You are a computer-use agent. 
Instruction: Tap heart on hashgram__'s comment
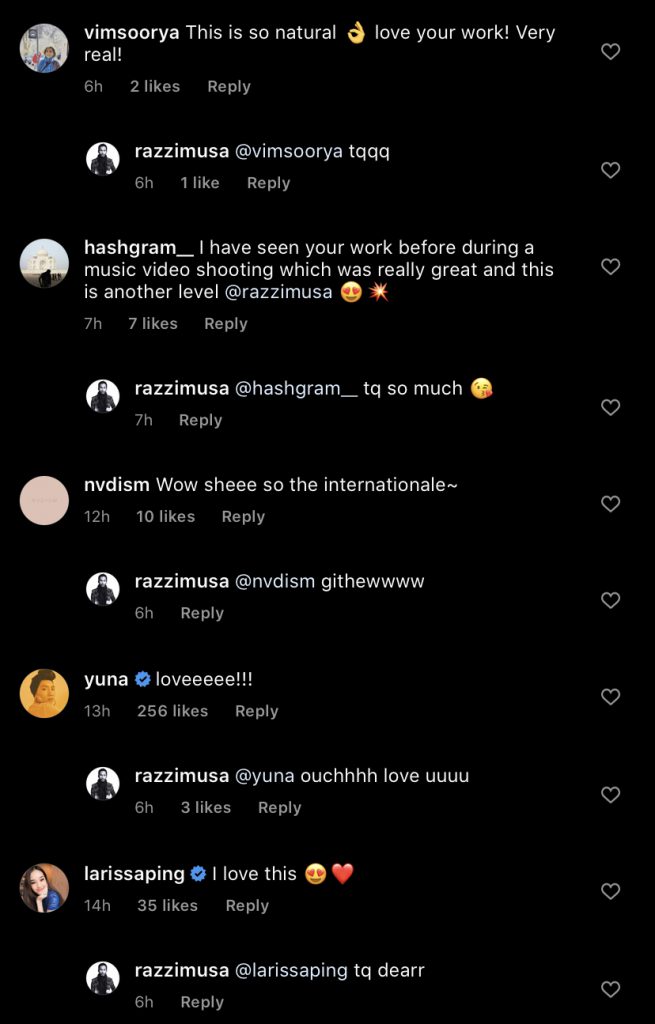pyautogui.click(x=610, y=267)
